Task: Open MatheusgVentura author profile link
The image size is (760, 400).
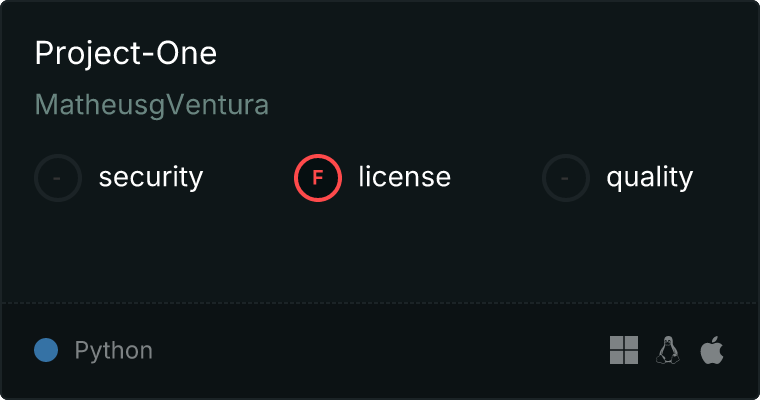Action: click(152, 105)
